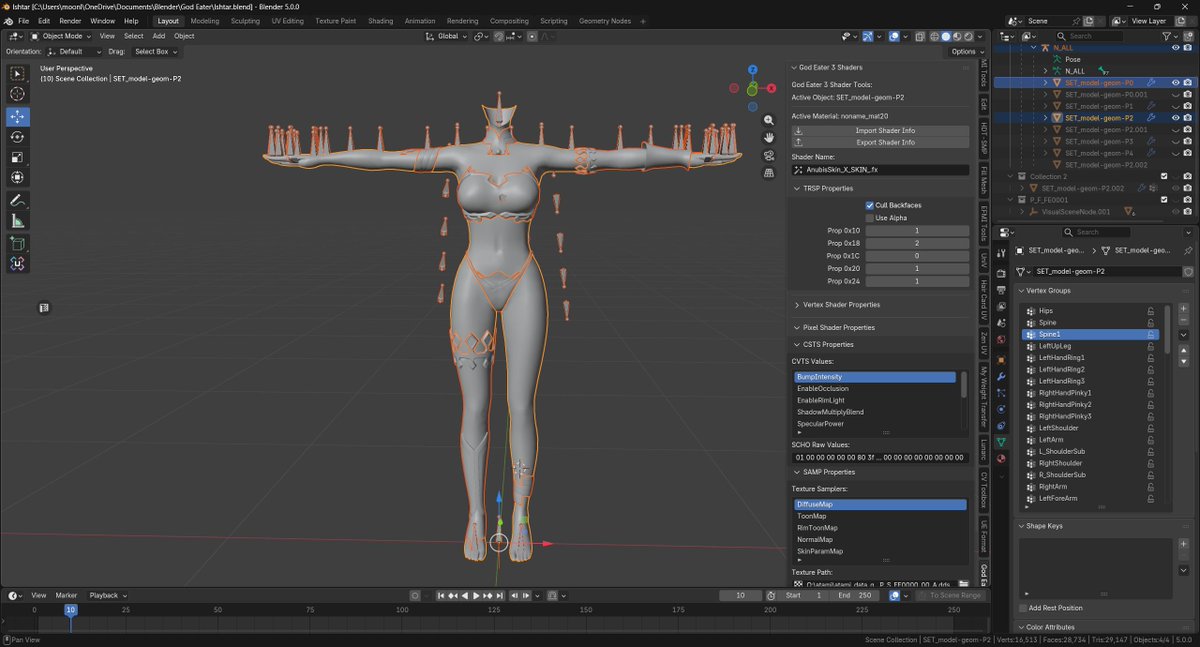Select the Annotate tool

pyautogui.click(x=18, y=200)
